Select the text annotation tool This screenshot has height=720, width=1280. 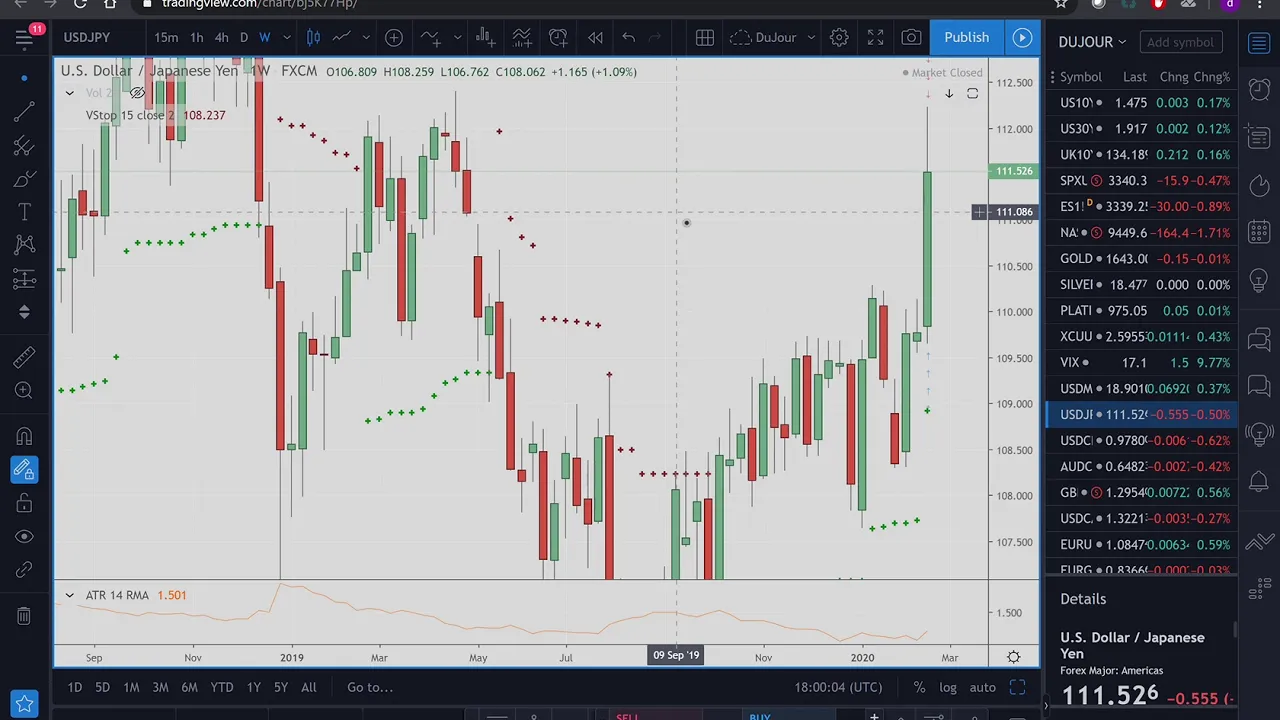(x=24, y=212)
